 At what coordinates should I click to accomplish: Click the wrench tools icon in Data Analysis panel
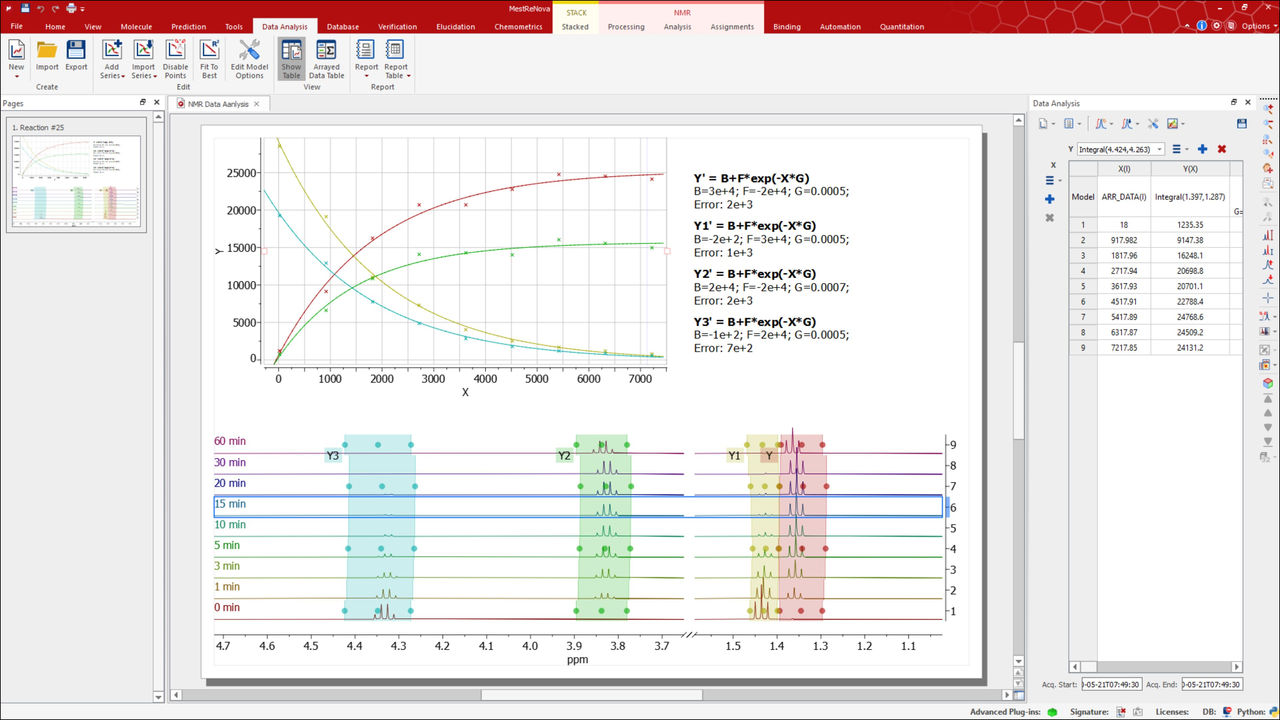point(1152,124)
